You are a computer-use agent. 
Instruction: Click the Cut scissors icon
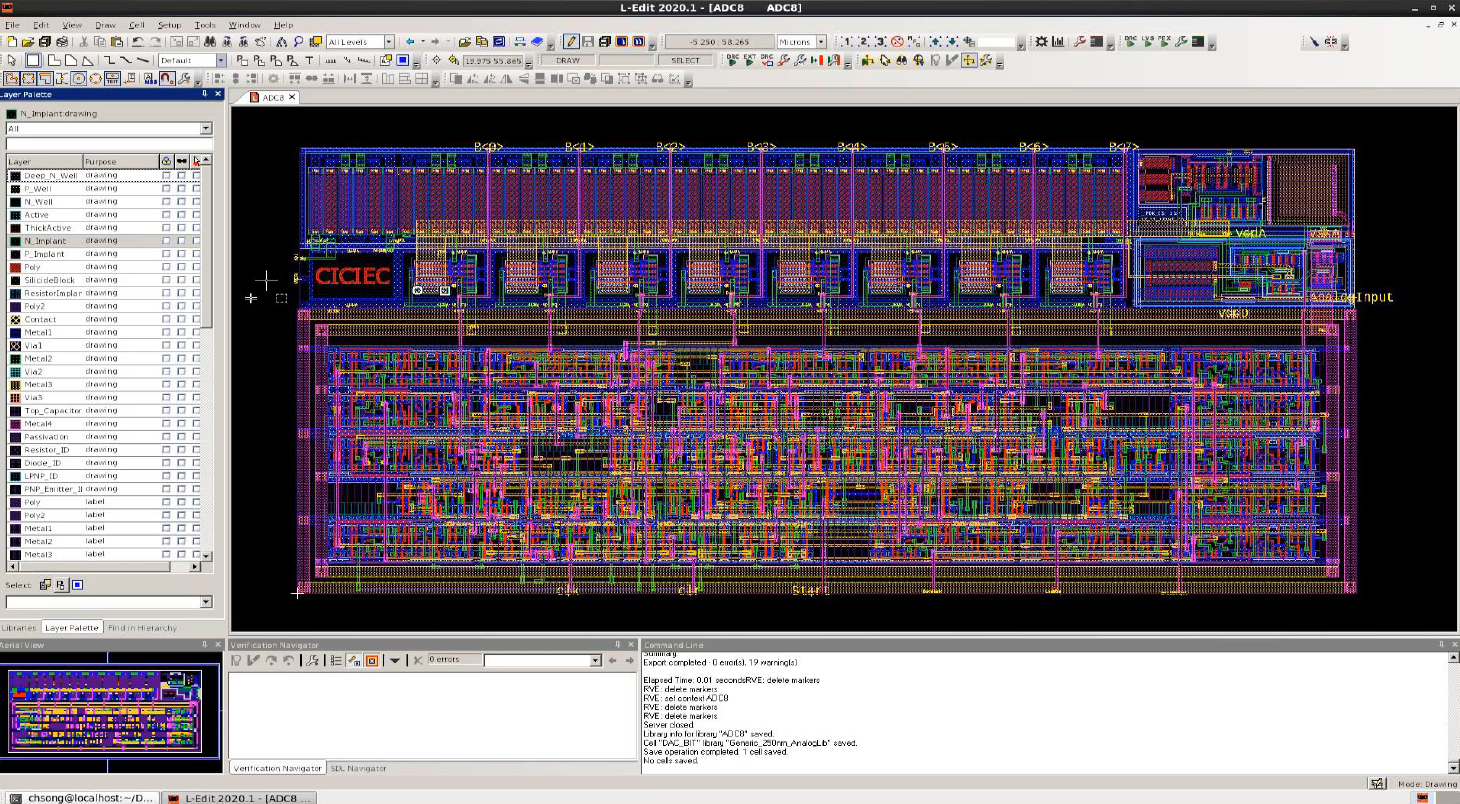point(84,42)
